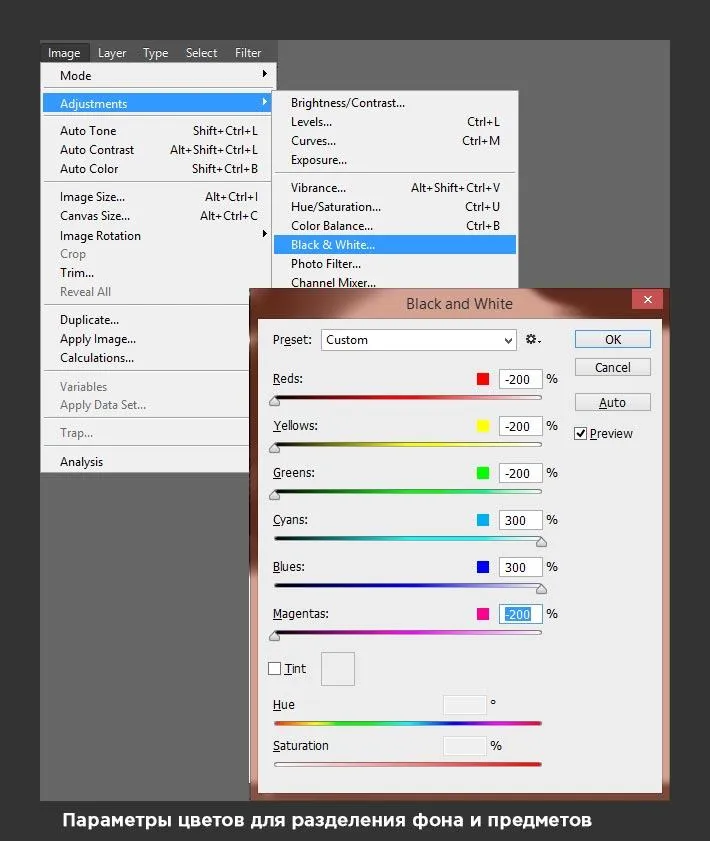Viewport: 710px width, 841px height.
Task: Open the Preset dropdown showing Custom
Action: (418, 340)
